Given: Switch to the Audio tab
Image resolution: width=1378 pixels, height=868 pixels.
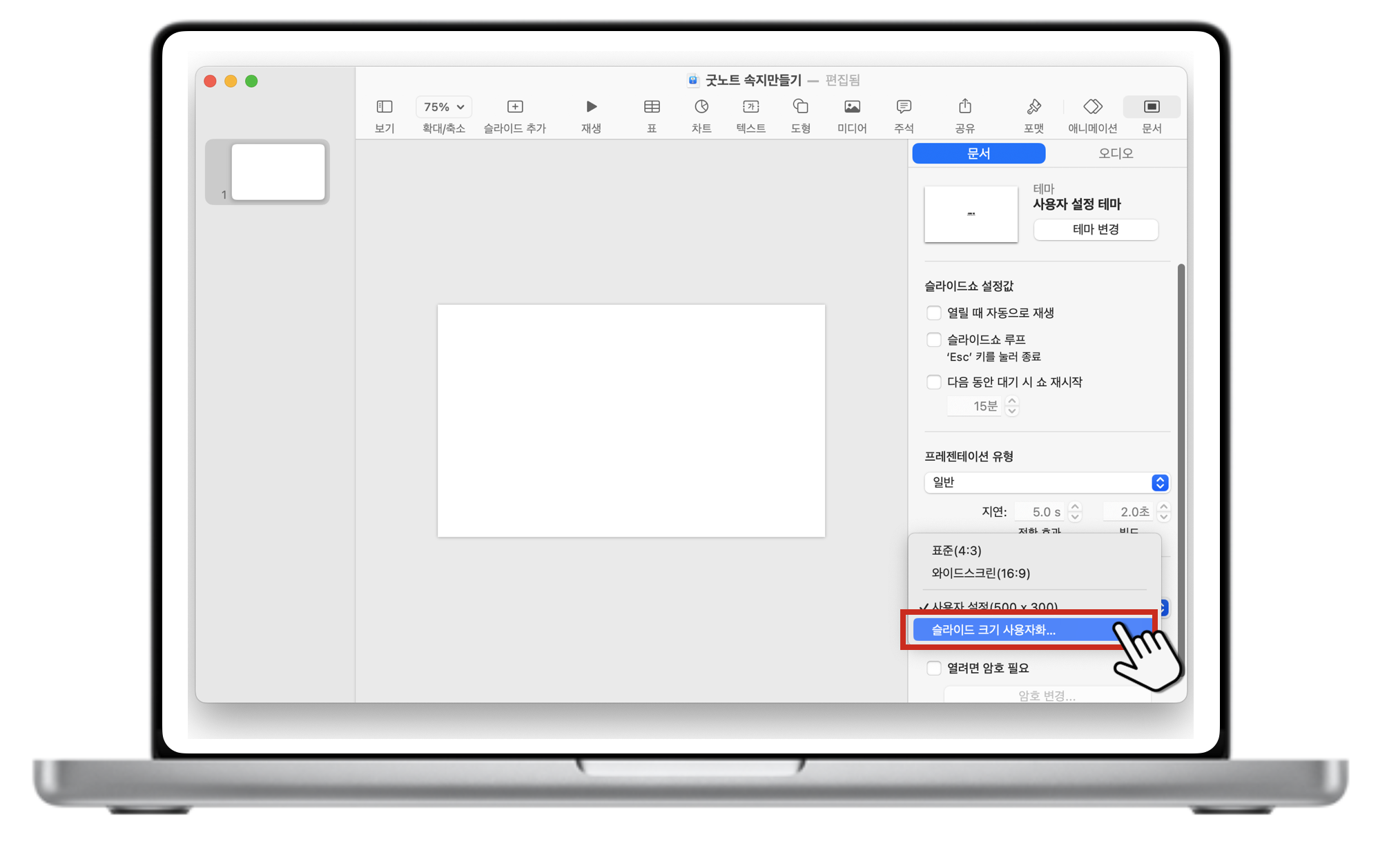Looking at the screenshot, I should click(1116, 153).
